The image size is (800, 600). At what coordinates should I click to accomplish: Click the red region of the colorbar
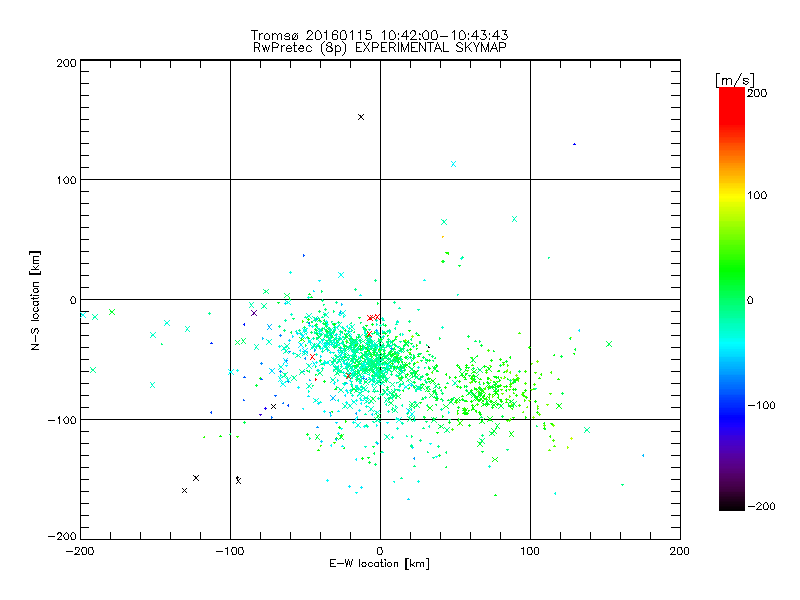pyautogui.click(x=732, y=105)
